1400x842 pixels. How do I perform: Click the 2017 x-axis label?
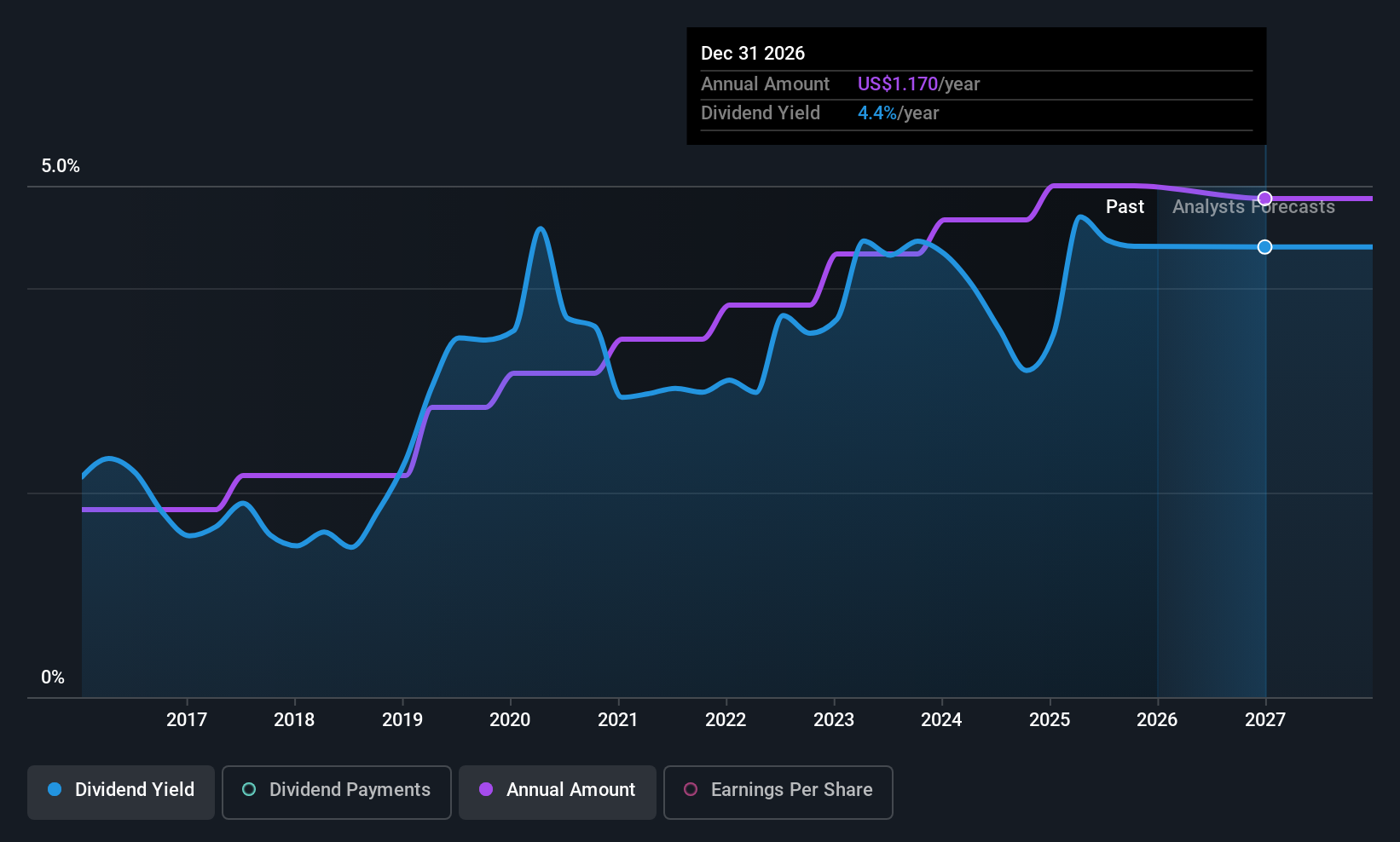coord(187,720)
